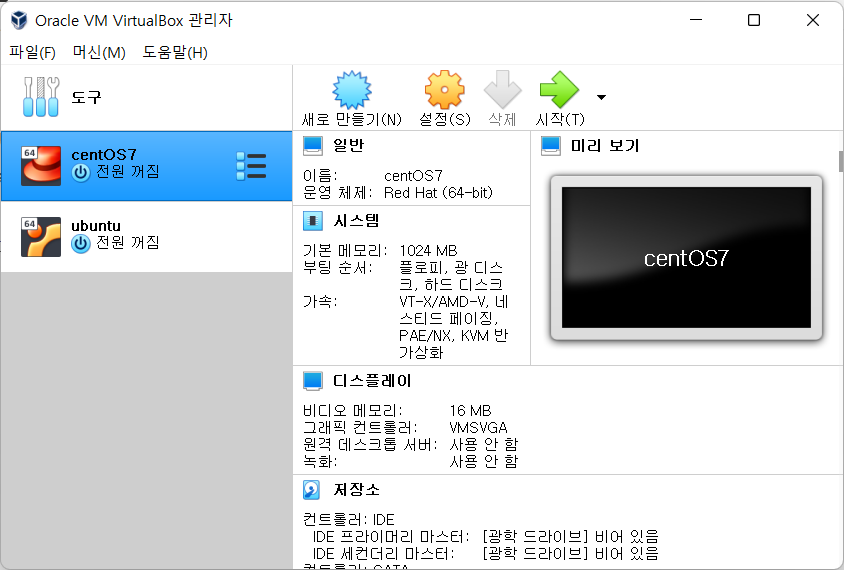Image resolution: width=844 pixels, height=570 pixels.
Task: Click the Preview (미리 보기) monitor icon
Action: tap(551, 146)
